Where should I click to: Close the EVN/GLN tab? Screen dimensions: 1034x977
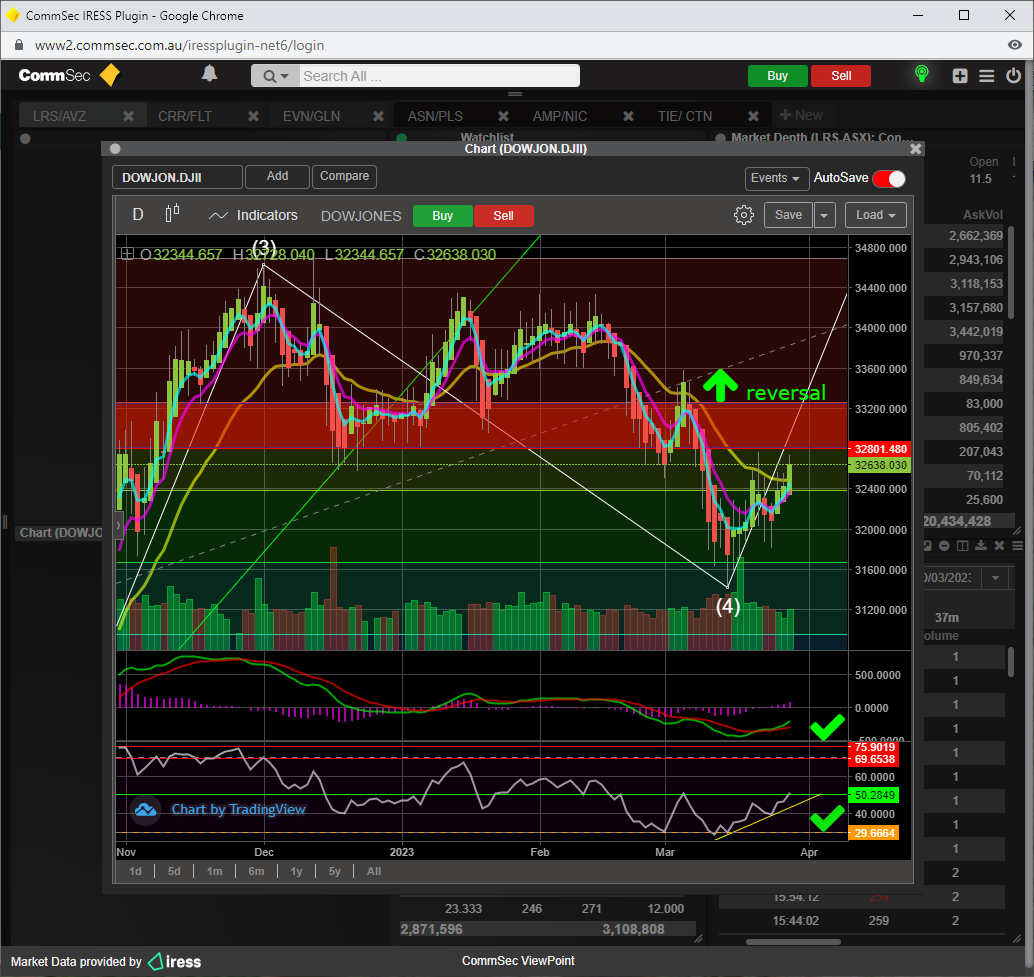378,116
